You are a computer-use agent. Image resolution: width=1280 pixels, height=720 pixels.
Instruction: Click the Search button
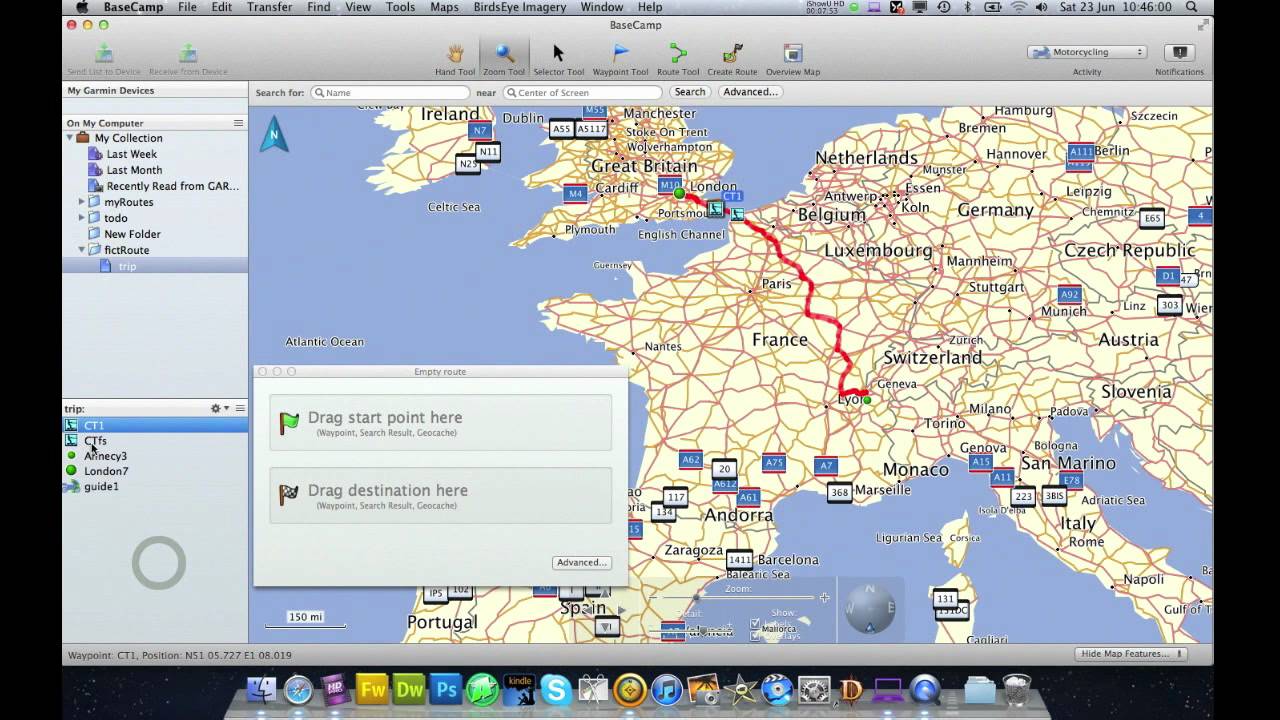[x=690, y=92]
